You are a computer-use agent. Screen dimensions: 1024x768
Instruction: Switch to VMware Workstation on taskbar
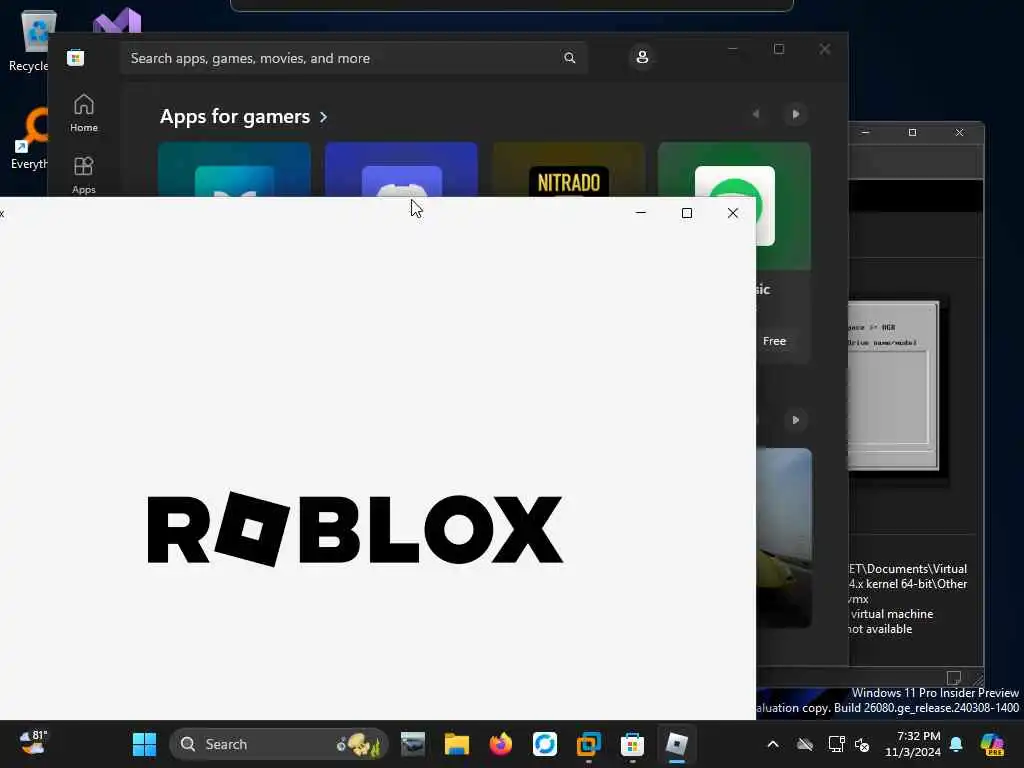point(588,744)
